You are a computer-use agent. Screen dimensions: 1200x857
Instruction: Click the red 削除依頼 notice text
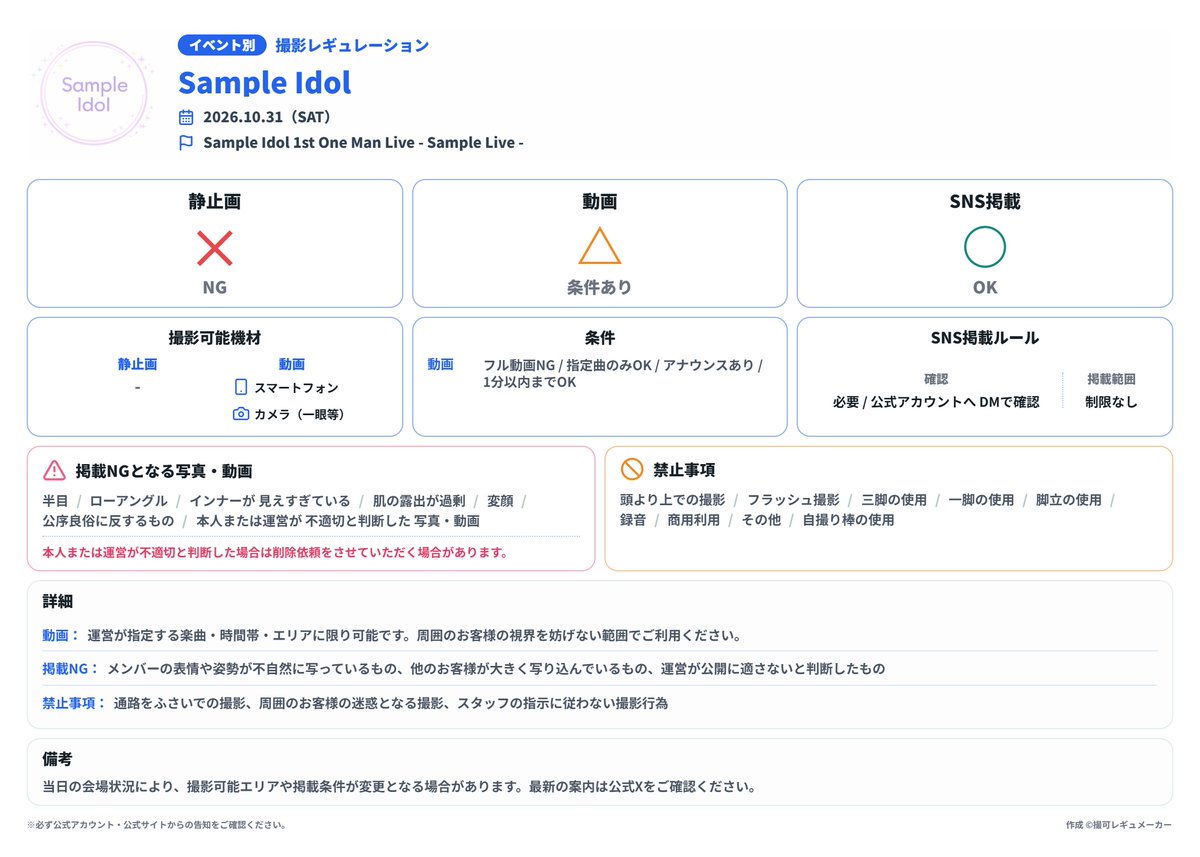click(275, 552)
